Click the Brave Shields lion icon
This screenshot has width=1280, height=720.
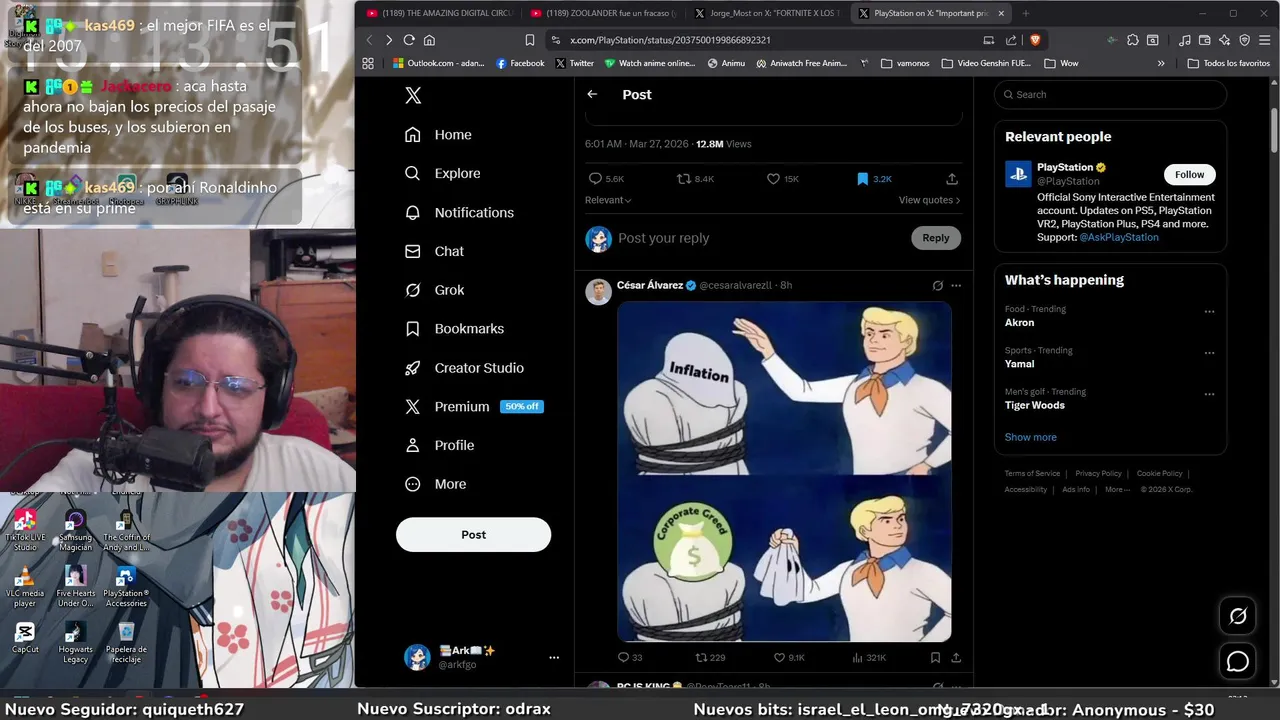1035,40
